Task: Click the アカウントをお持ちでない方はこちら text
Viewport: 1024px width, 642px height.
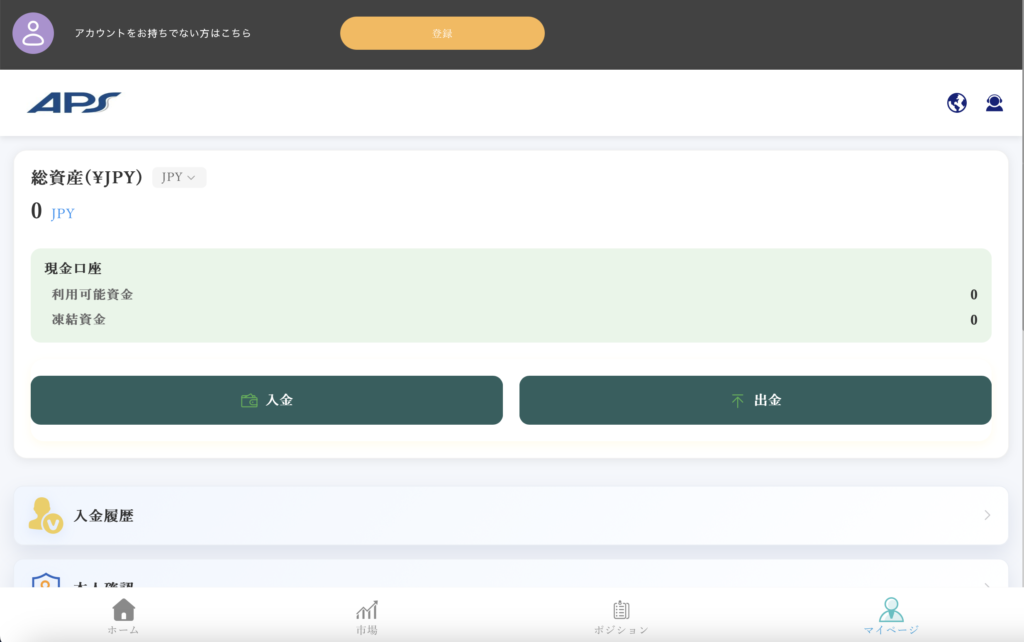Action: pyautogui.click(x=163, y=33)
